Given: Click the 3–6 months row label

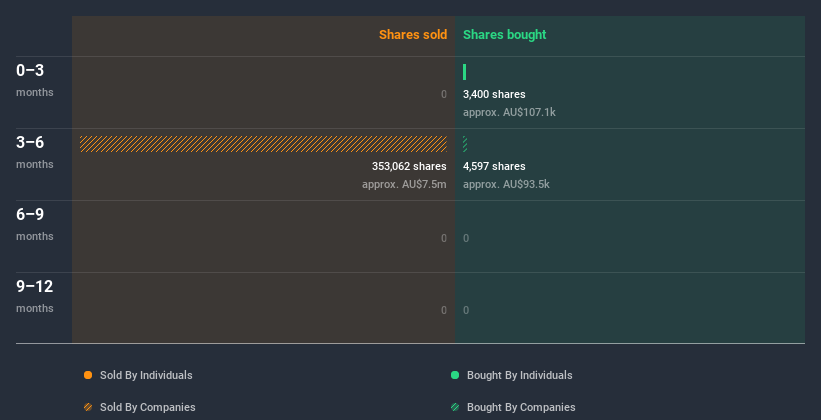Looking at the screenshot, I should click(35, 152).
